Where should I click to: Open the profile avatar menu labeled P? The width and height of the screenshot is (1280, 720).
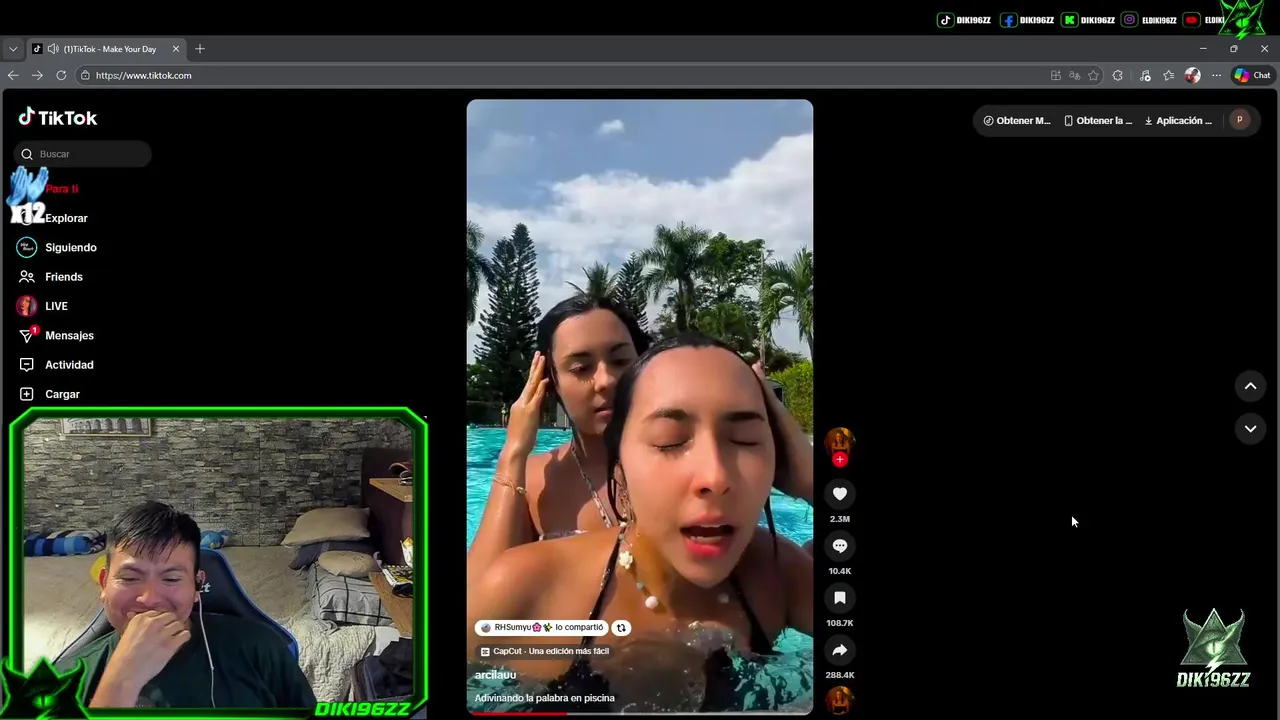(1240, 120)
